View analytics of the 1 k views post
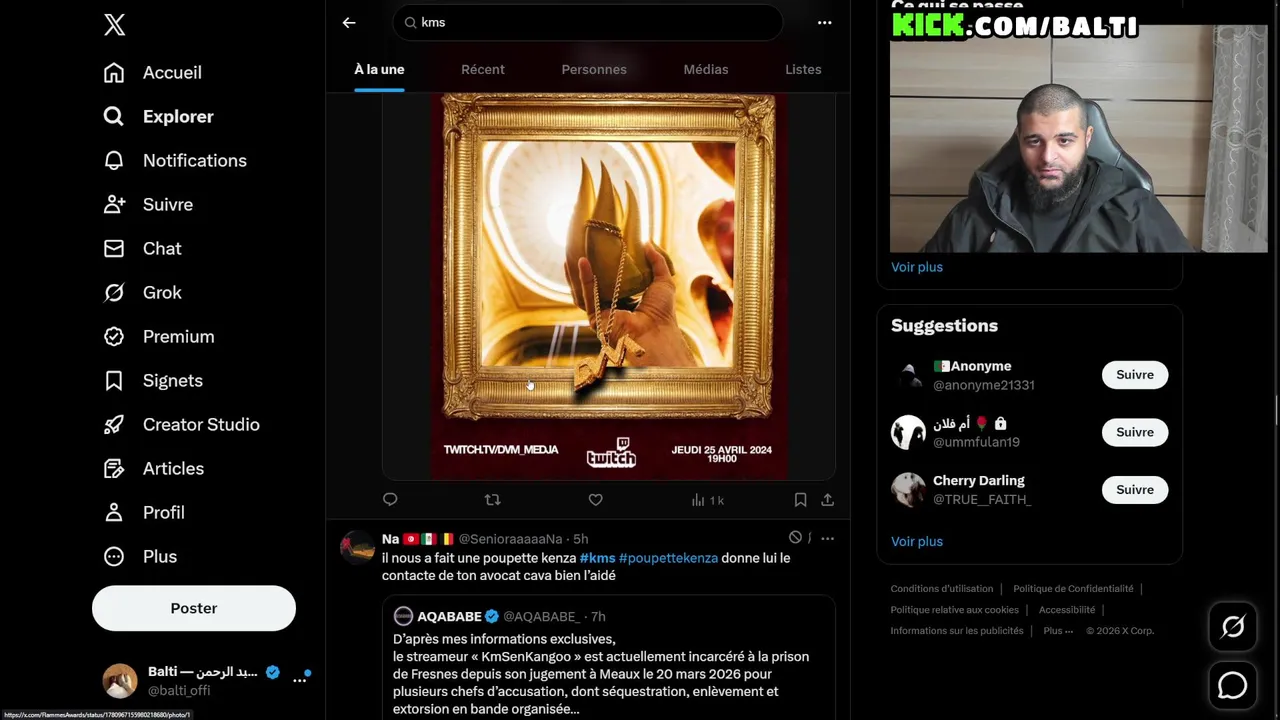Screen dimensions: 1280x720 pyautogui.click(x=708, y=500)
